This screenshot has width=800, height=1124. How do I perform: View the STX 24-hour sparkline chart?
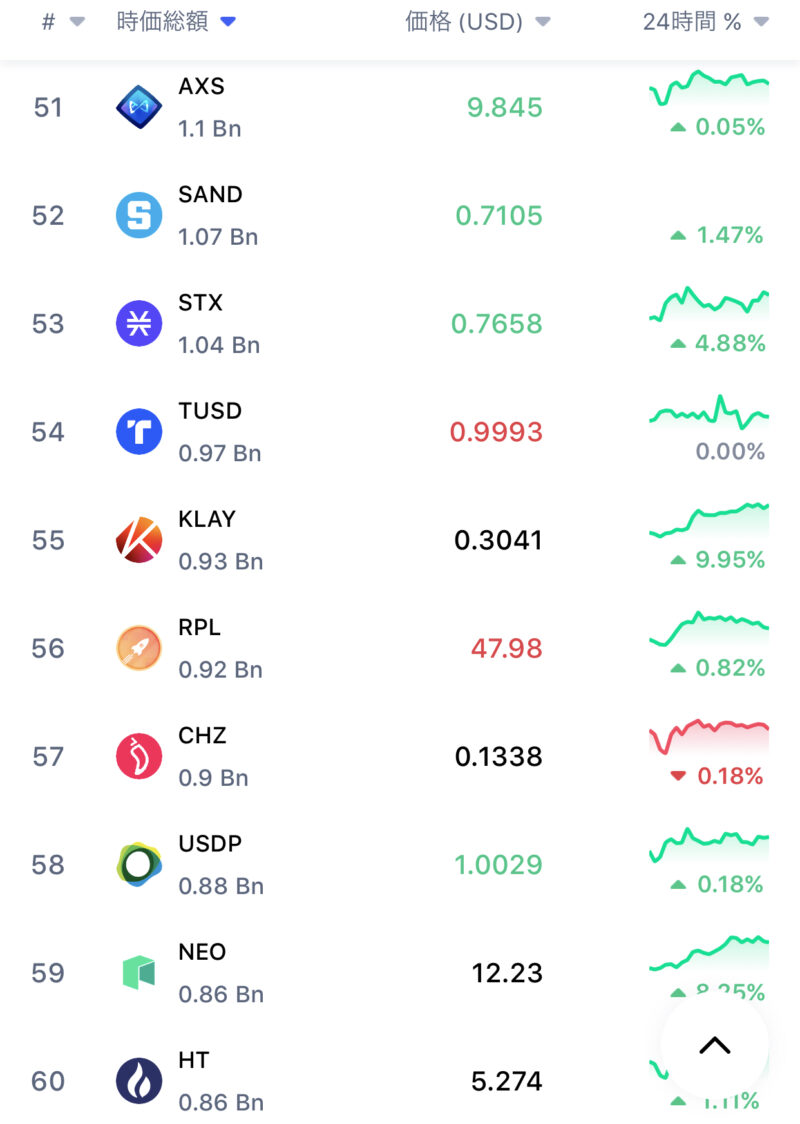709,303
